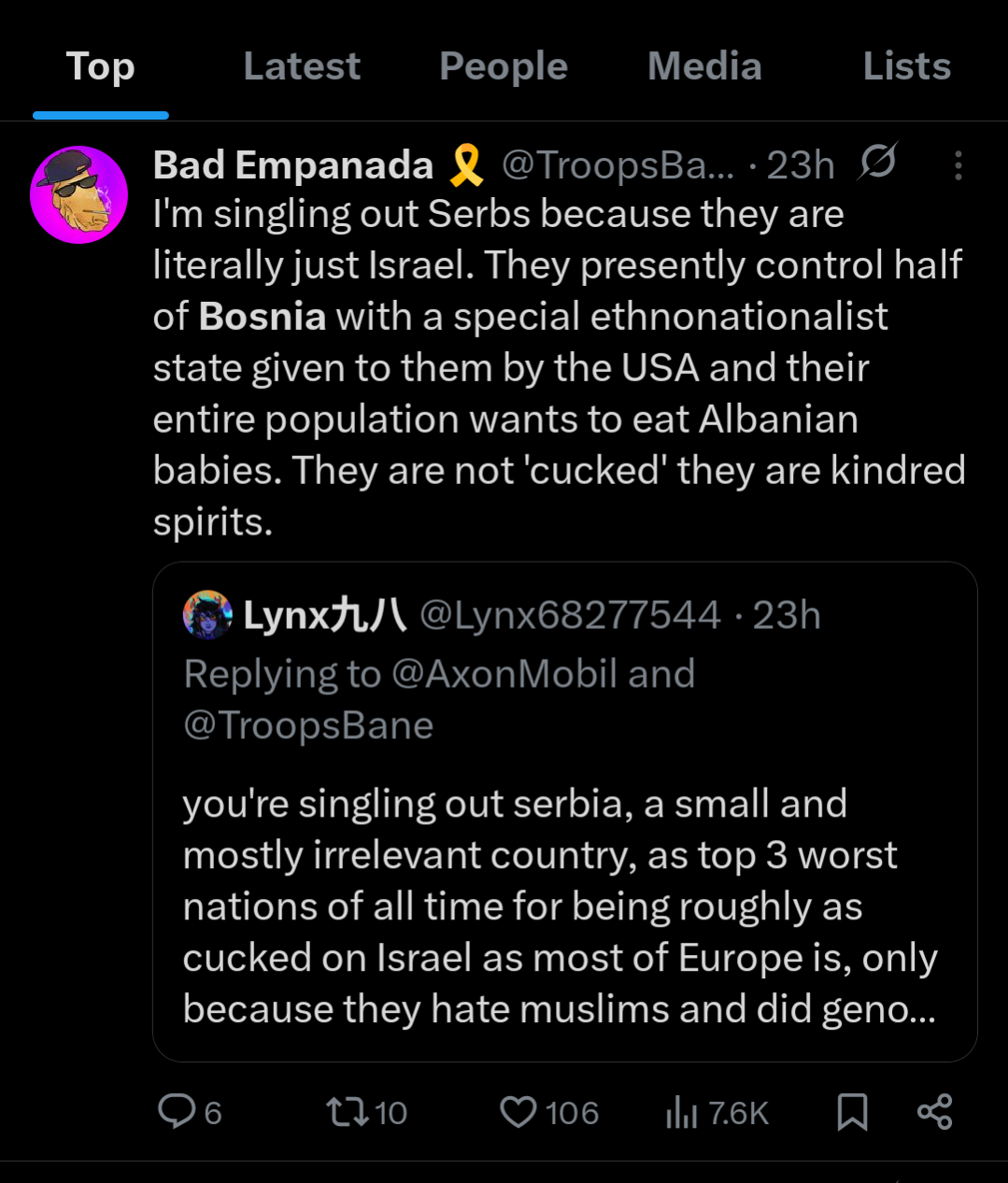Click the bold Bosnia keyword
The image size is (1008, 1183).
[x=263, y=317]
